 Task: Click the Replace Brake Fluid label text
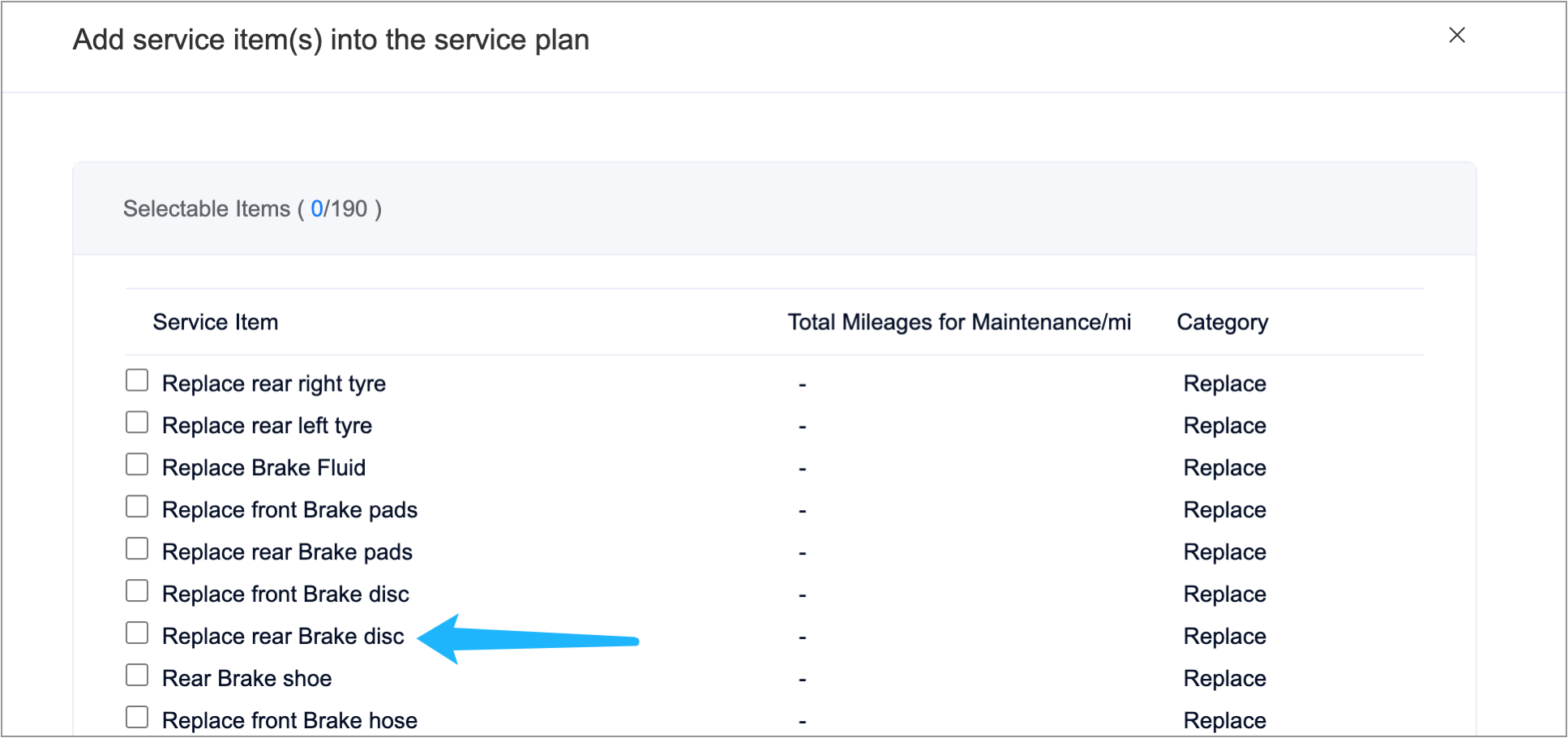[x=263, y=468]
